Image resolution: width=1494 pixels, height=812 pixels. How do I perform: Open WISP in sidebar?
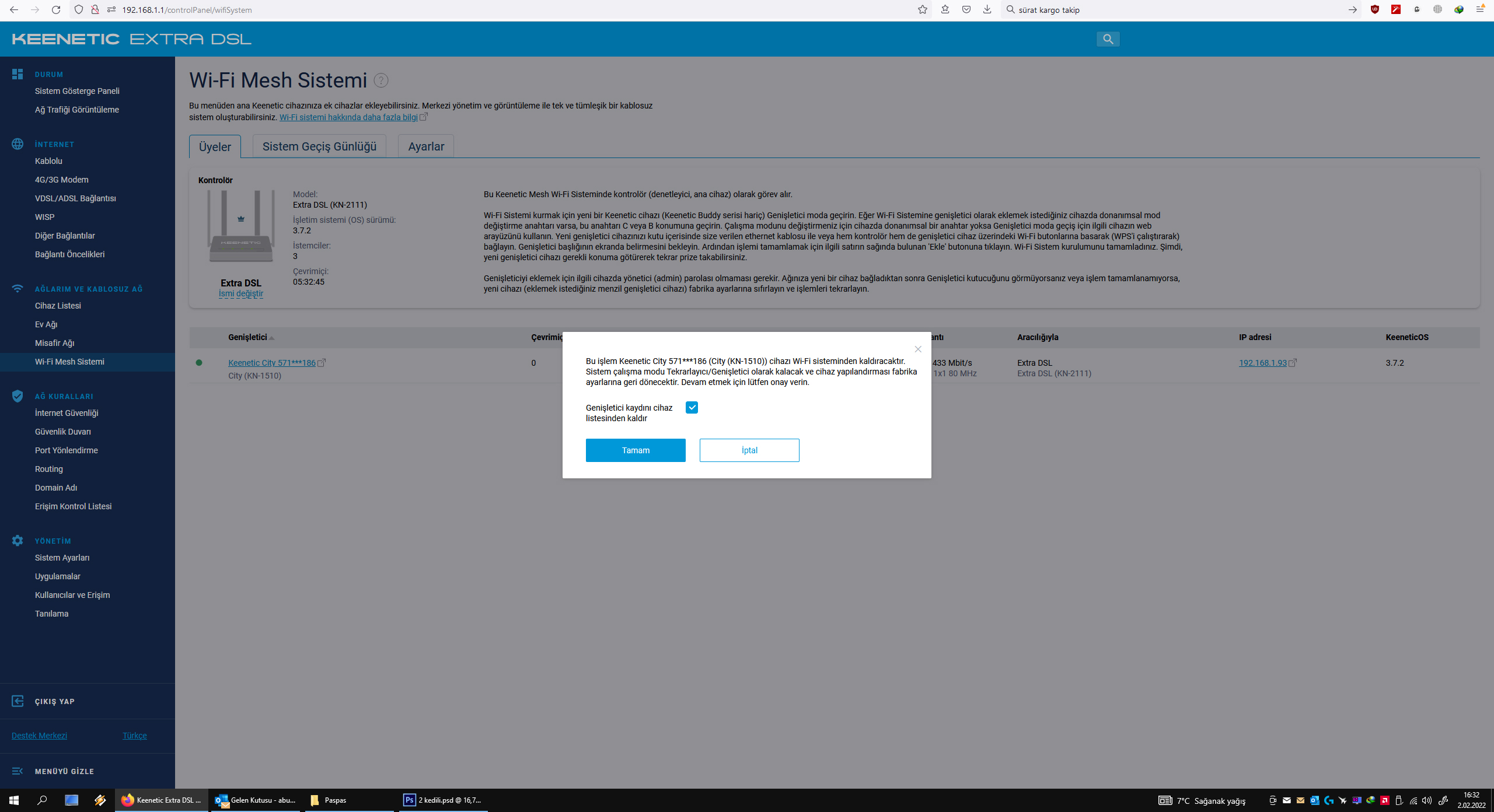click(44, 217)
